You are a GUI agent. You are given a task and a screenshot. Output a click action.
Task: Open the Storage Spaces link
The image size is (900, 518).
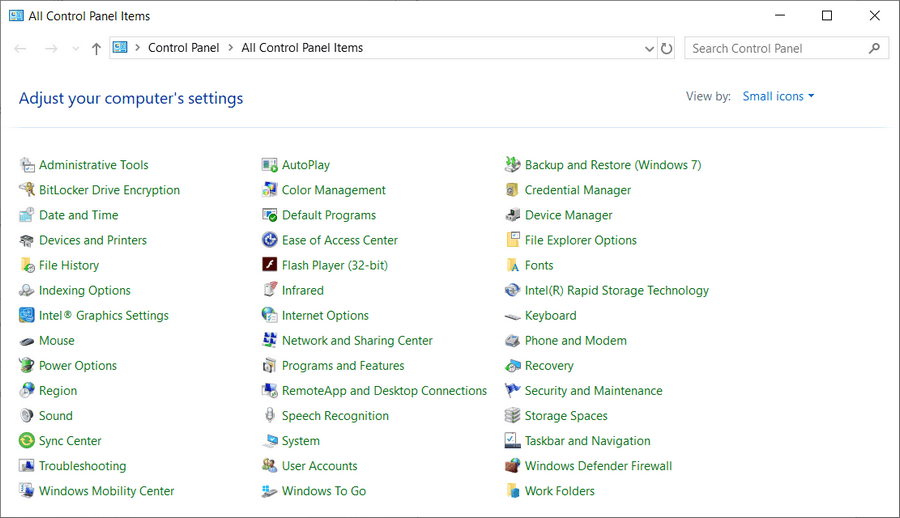coord(566,416)
